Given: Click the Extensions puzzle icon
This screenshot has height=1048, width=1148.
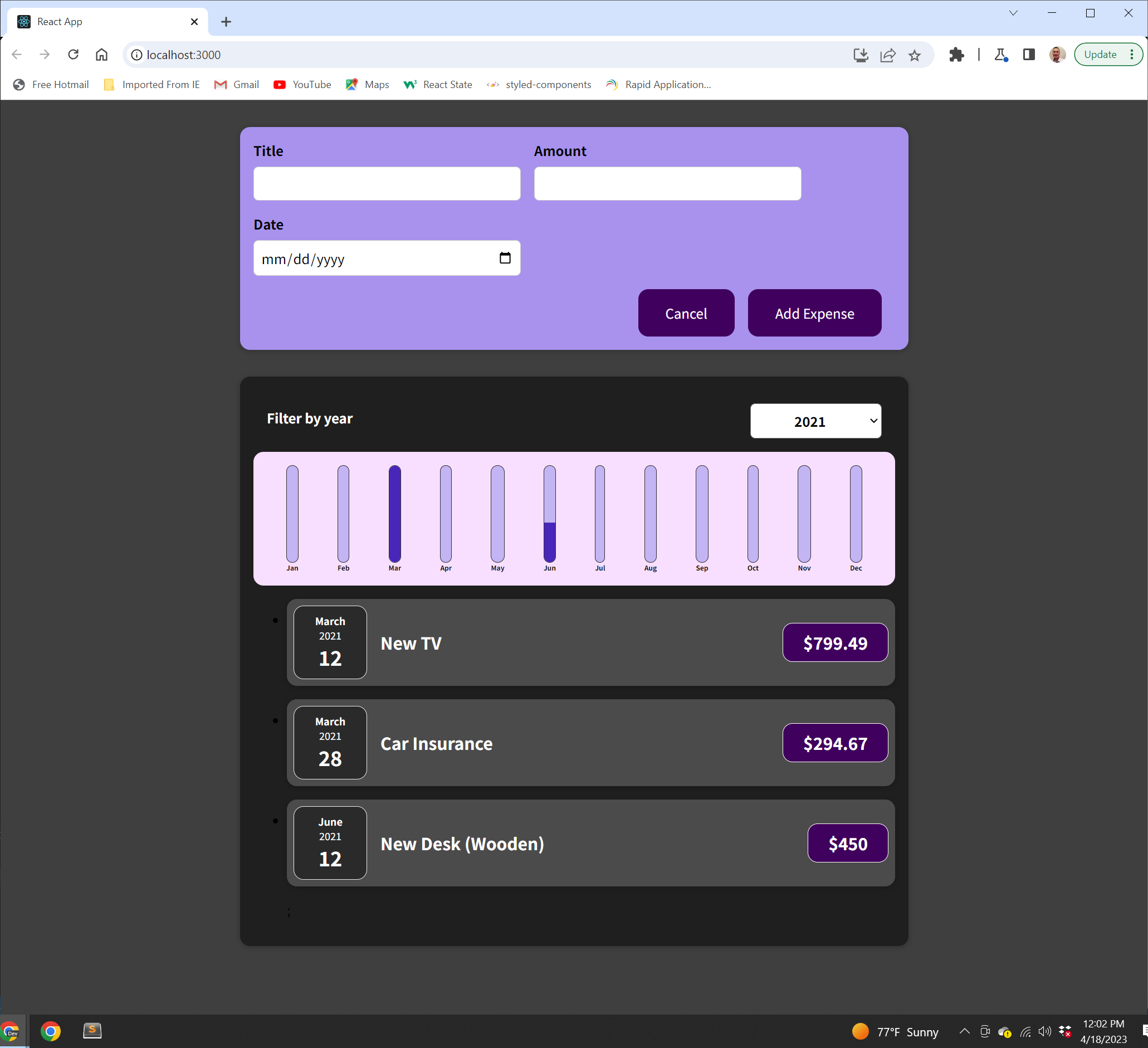Looking at the screenshot, I should coord(956,55).
